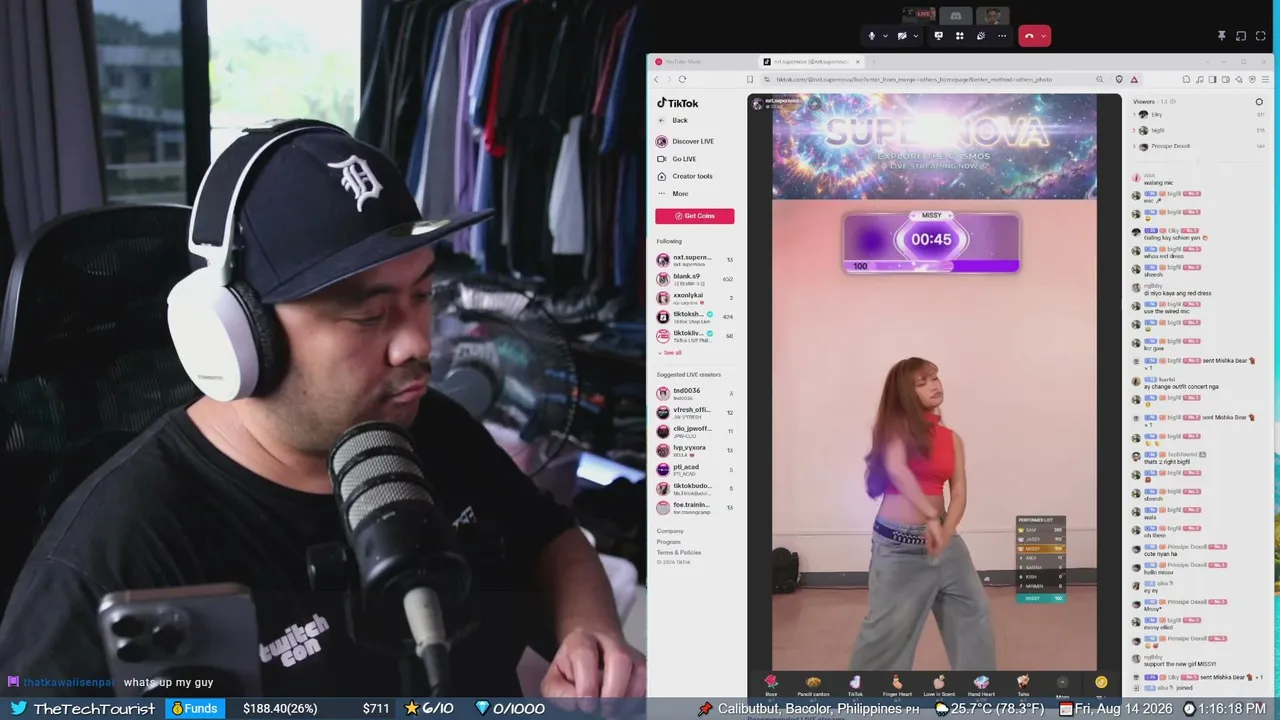Click the zoom magnifier in address bar
The image size is (1280, 720).
[x=1099, y=79]
